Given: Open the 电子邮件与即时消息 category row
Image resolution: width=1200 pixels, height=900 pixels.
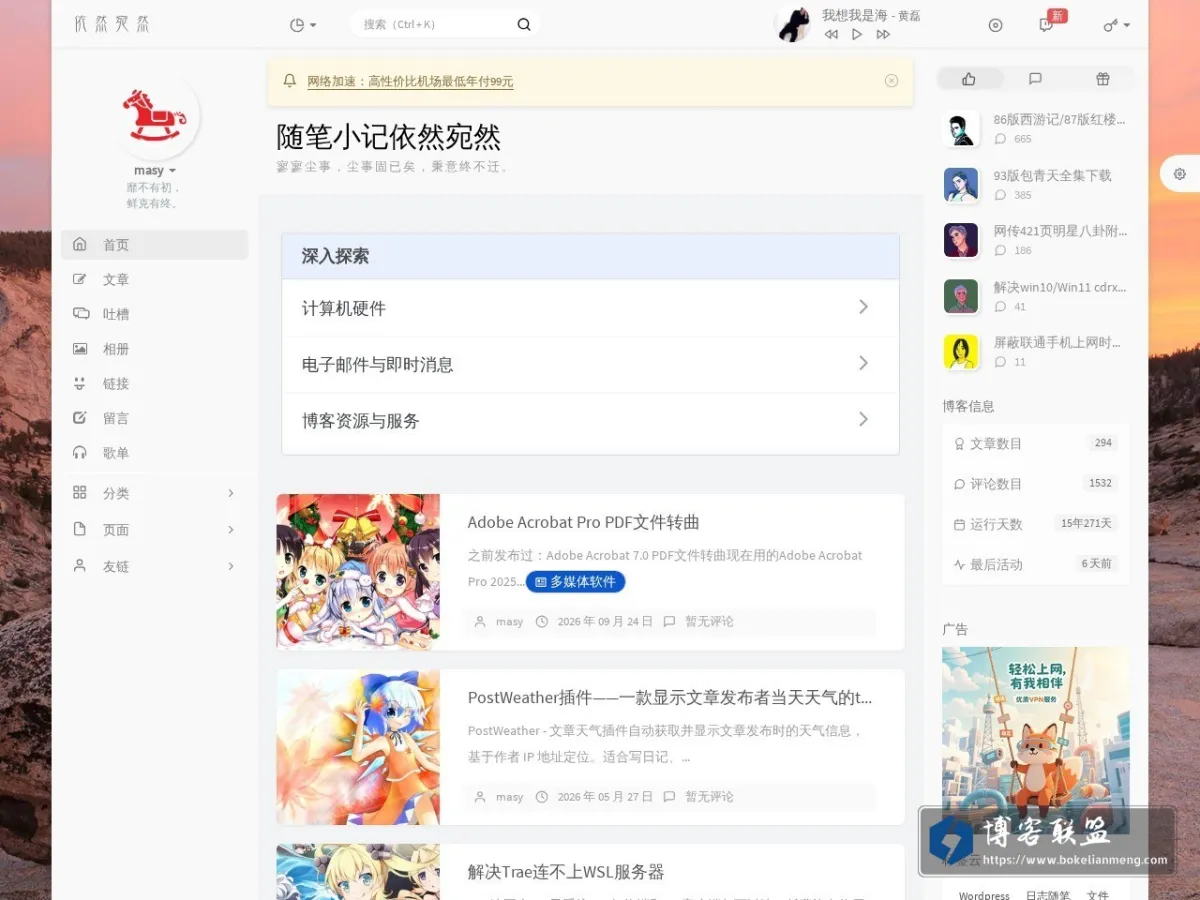Looking at the screenshot, I should (590, 365).
